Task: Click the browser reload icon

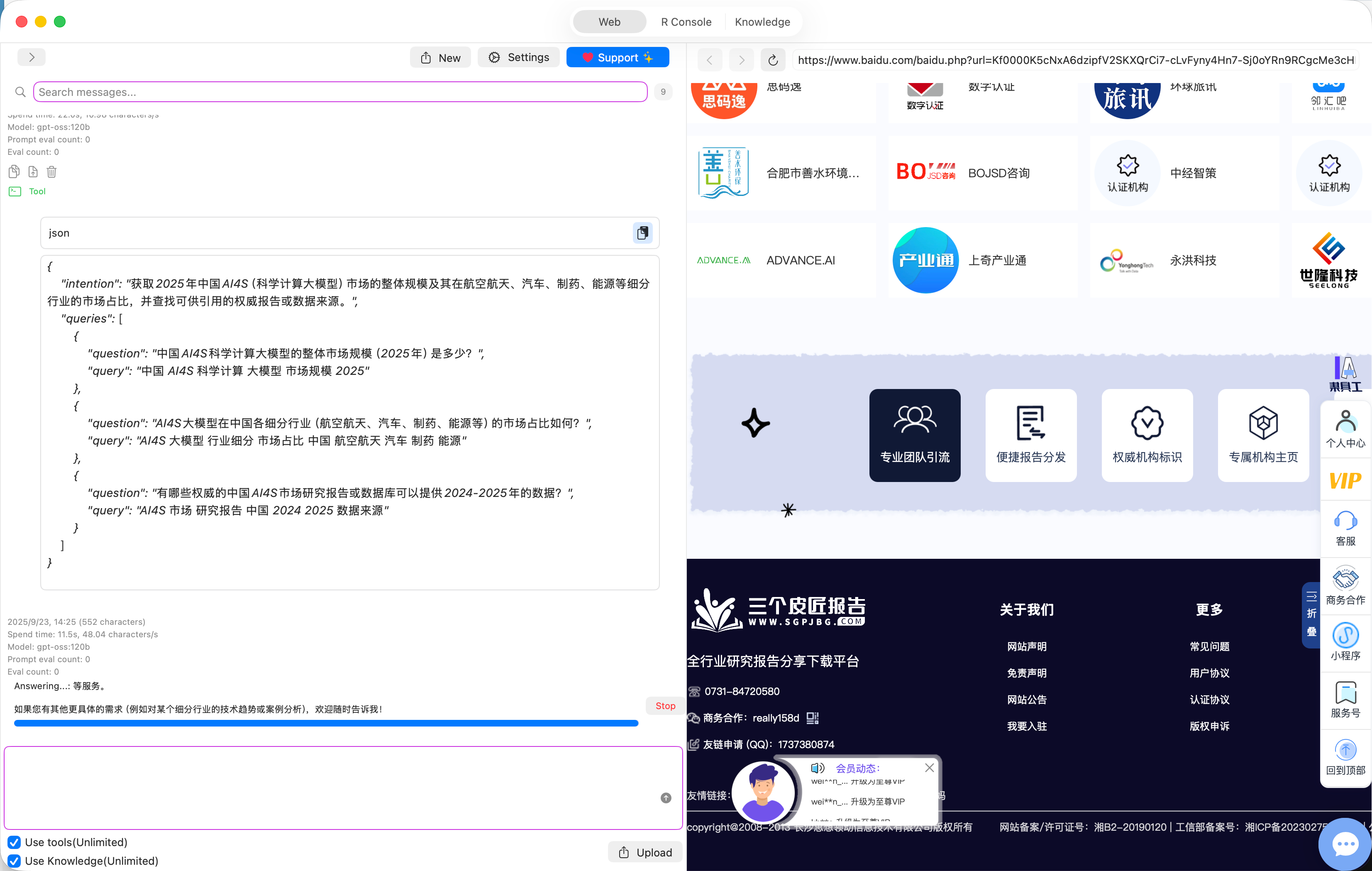Action: pos(773,60)
